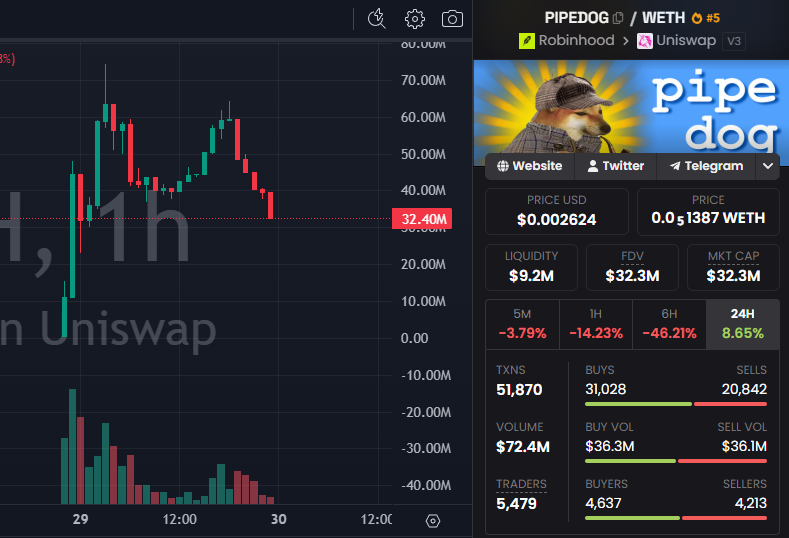
Task: Click the Robinhood chain icon
Action: (527, 41)
